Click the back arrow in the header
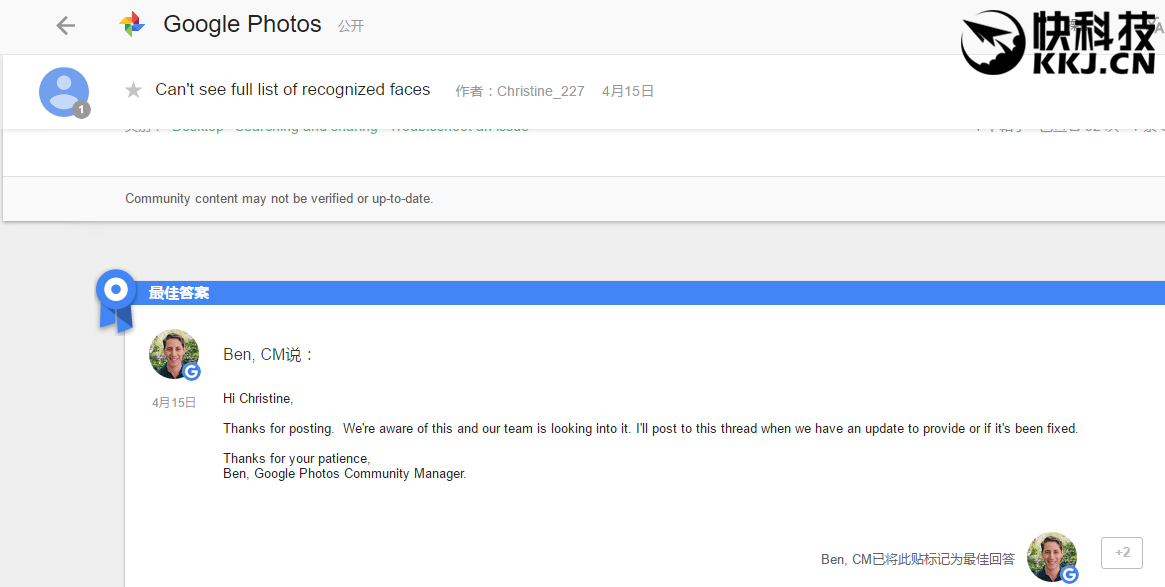Image resolution: width=1165 pixels, height=587 pixels. pos(66,26)
